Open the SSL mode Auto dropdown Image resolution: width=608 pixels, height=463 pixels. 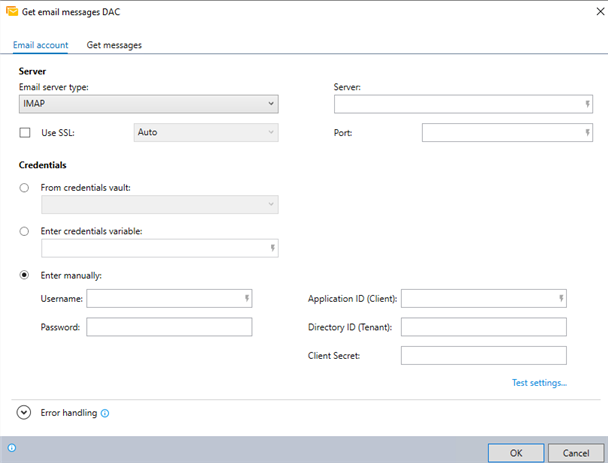pos(206,132)
